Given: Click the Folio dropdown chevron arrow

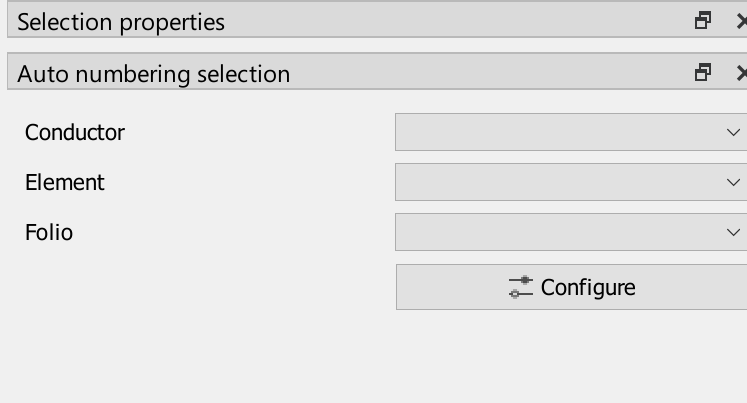Looking at the screenshot, I should click(x=733, y=232).
